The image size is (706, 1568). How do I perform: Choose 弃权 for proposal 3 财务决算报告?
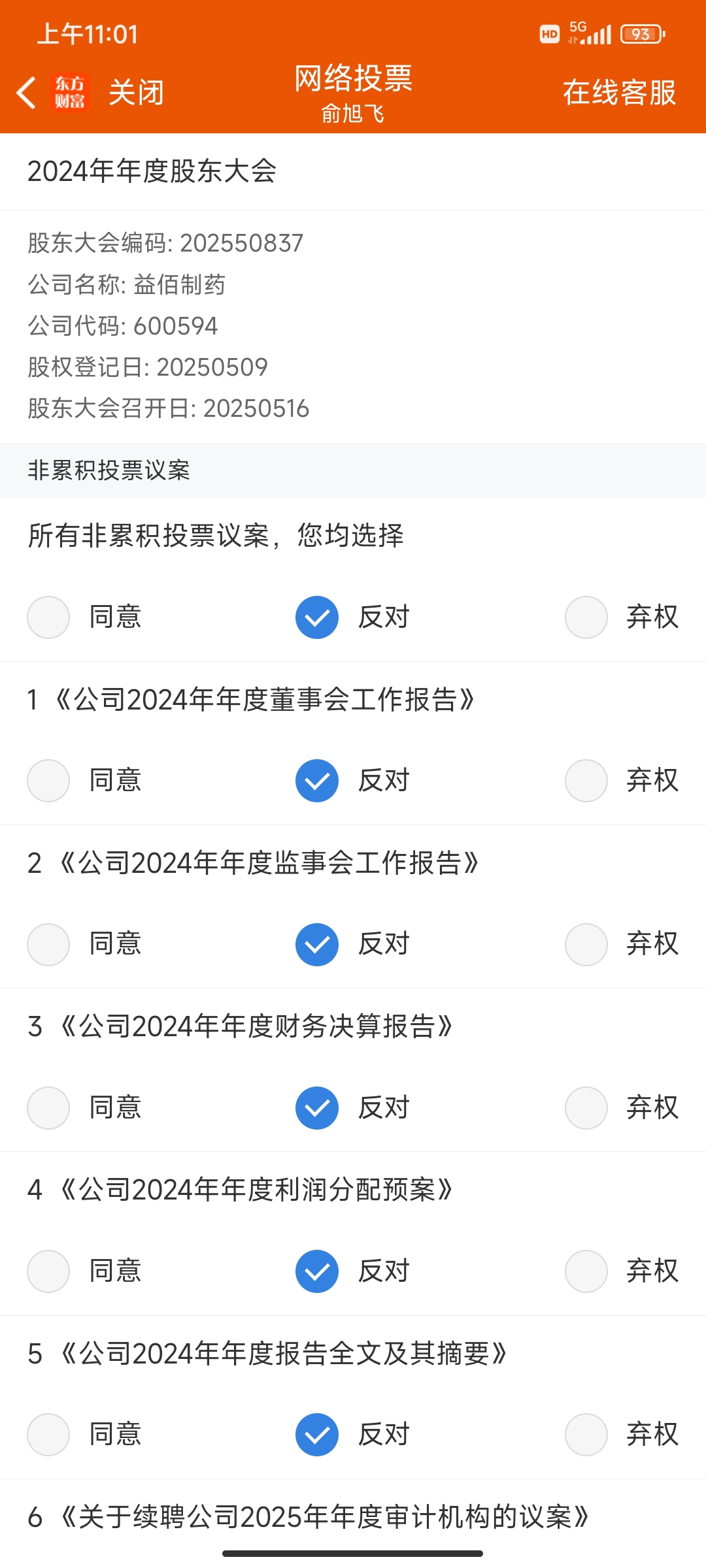586,1107
